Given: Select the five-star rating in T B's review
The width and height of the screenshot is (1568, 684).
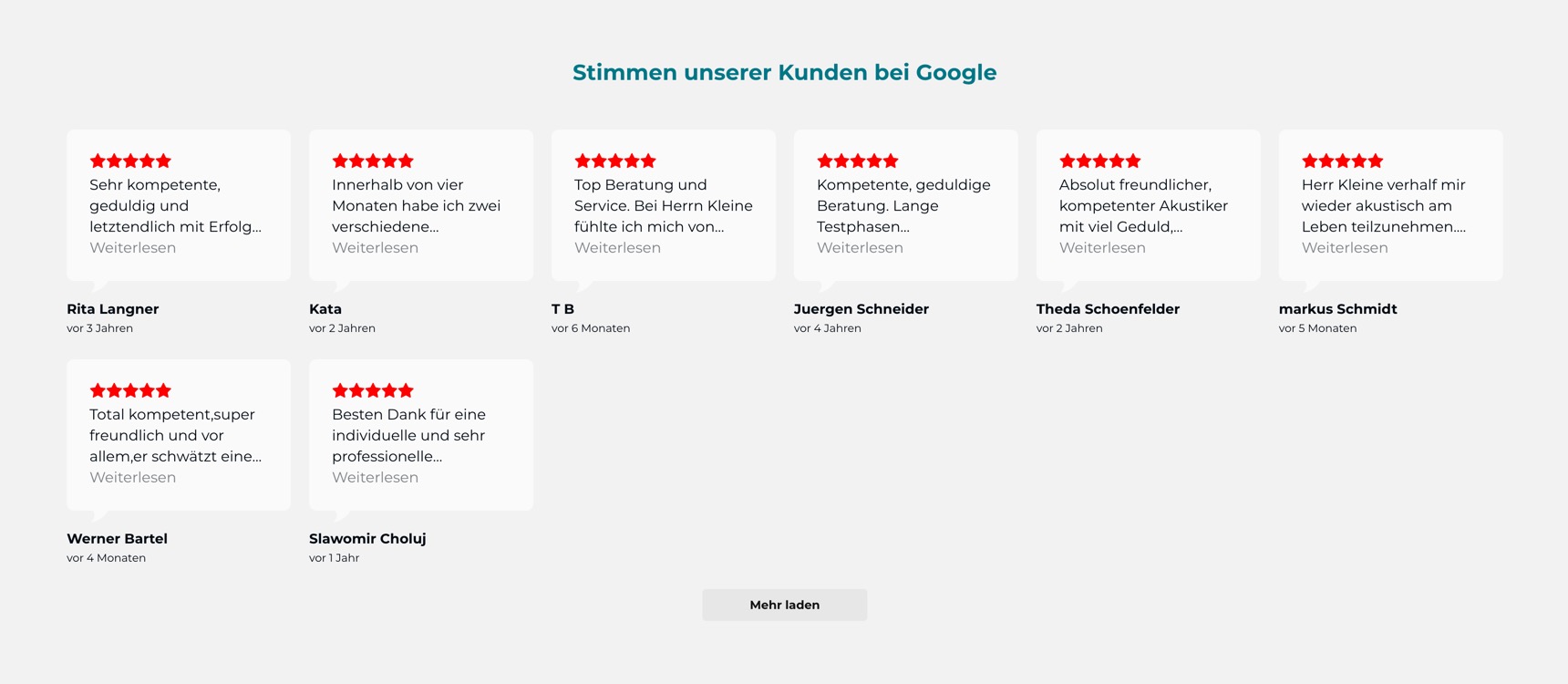Looking at the screenshot, I should (615, 161).
